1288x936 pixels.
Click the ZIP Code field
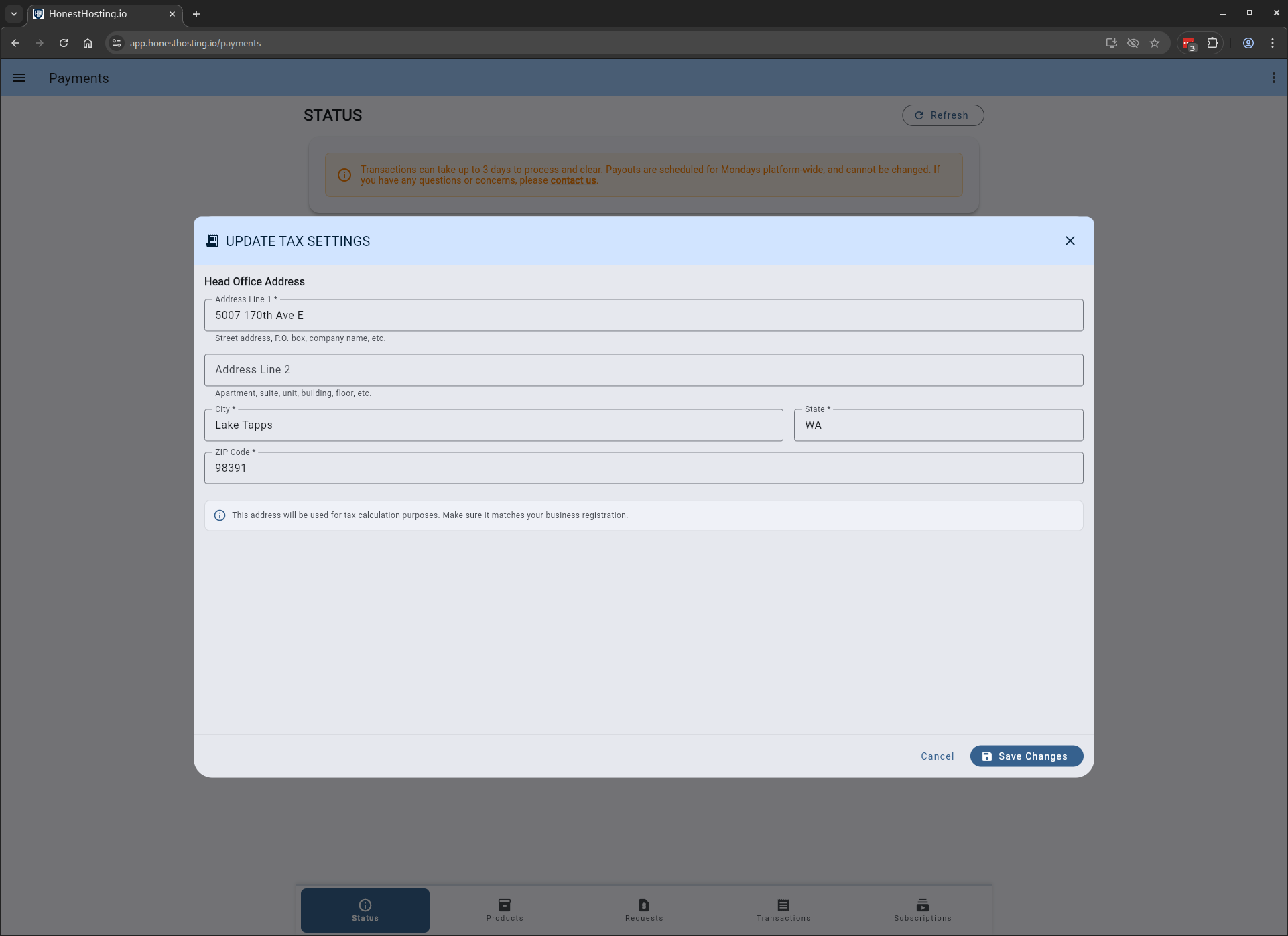coord(643,468)
